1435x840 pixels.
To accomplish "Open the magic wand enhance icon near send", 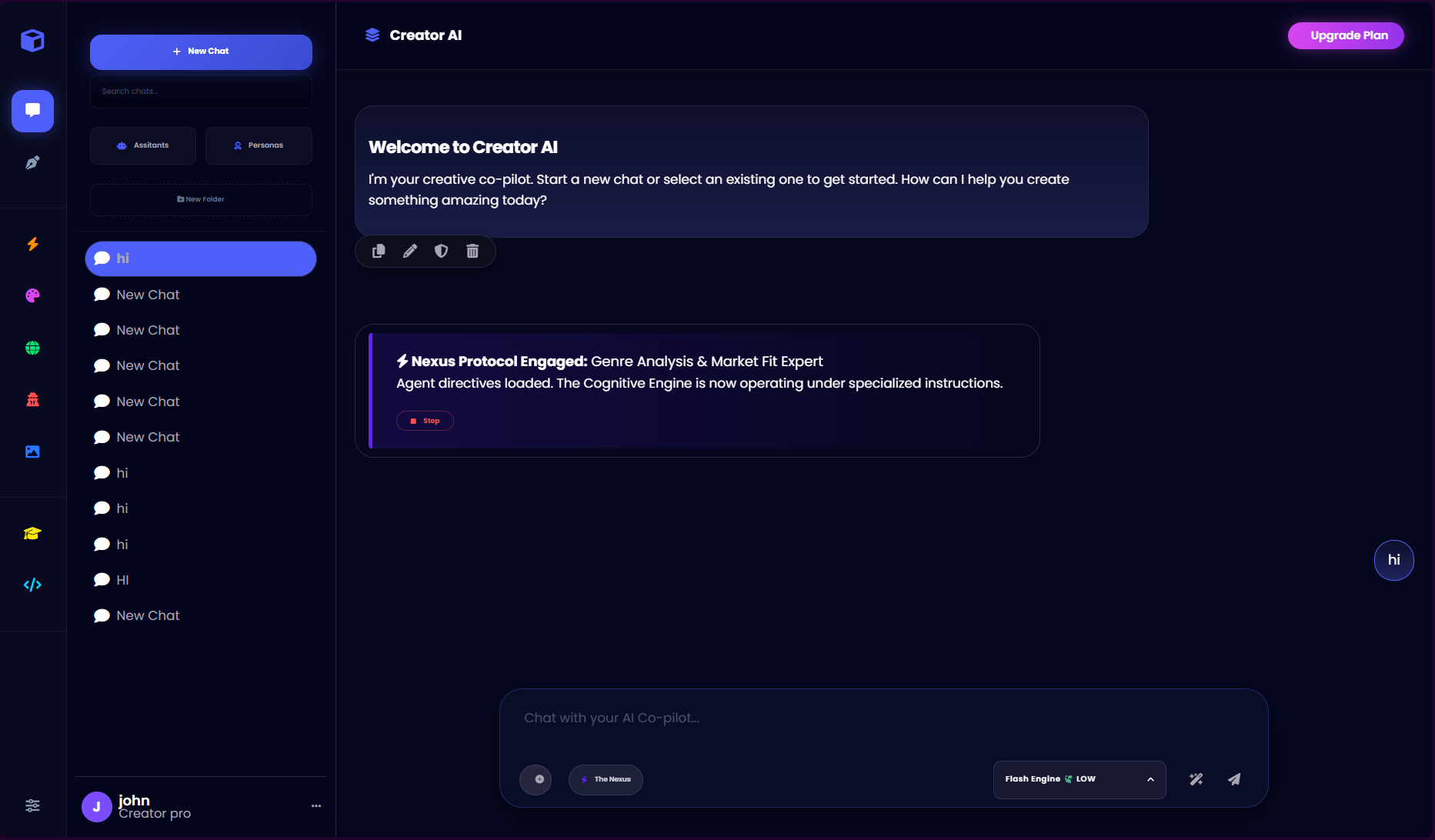I will [1196, 779].
